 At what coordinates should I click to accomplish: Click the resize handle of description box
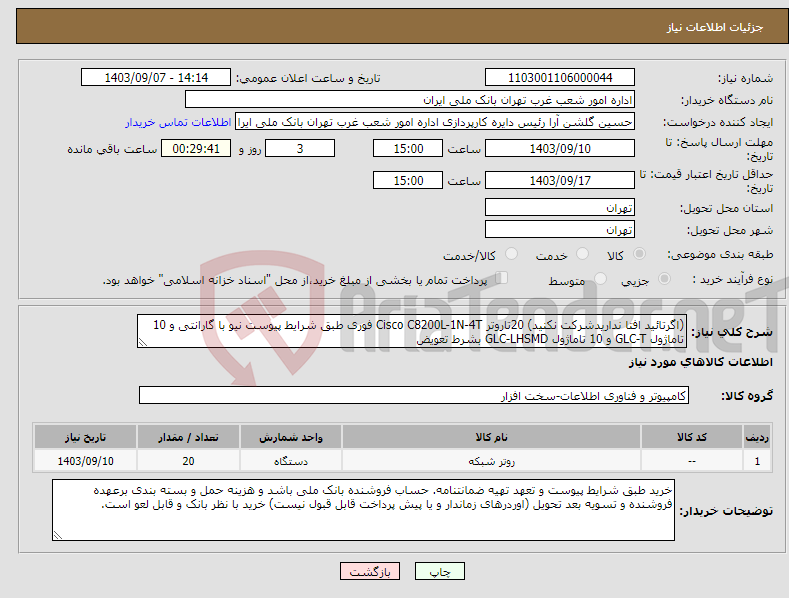point(142,343)
